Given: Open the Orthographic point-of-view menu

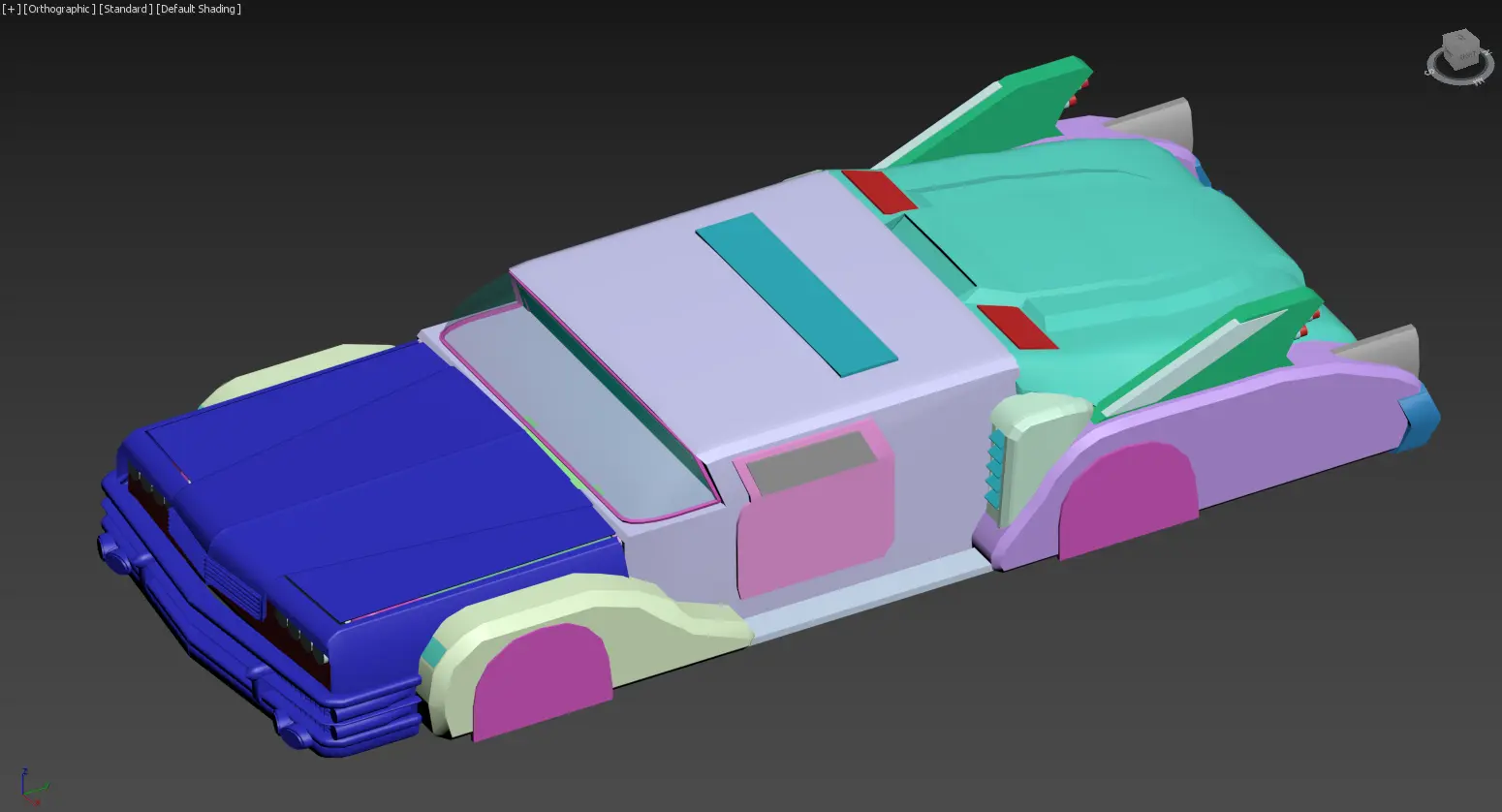Looking at the screenshot, I should pyautogui.click(x=59, y=9).
